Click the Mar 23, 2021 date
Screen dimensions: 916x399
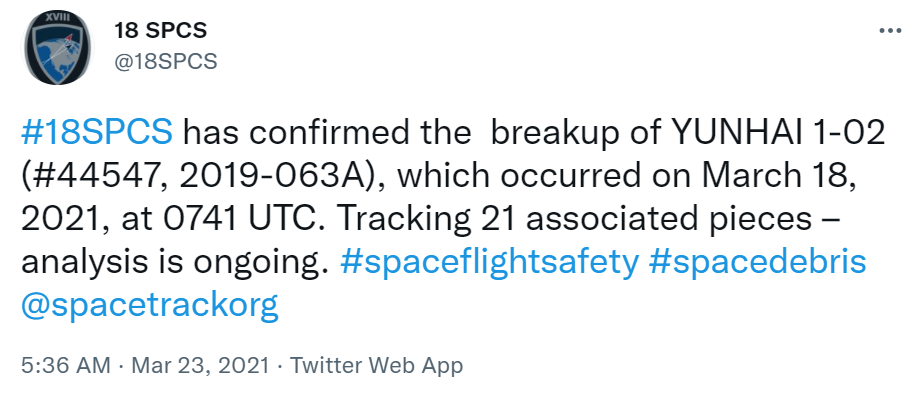pos(200,366)
